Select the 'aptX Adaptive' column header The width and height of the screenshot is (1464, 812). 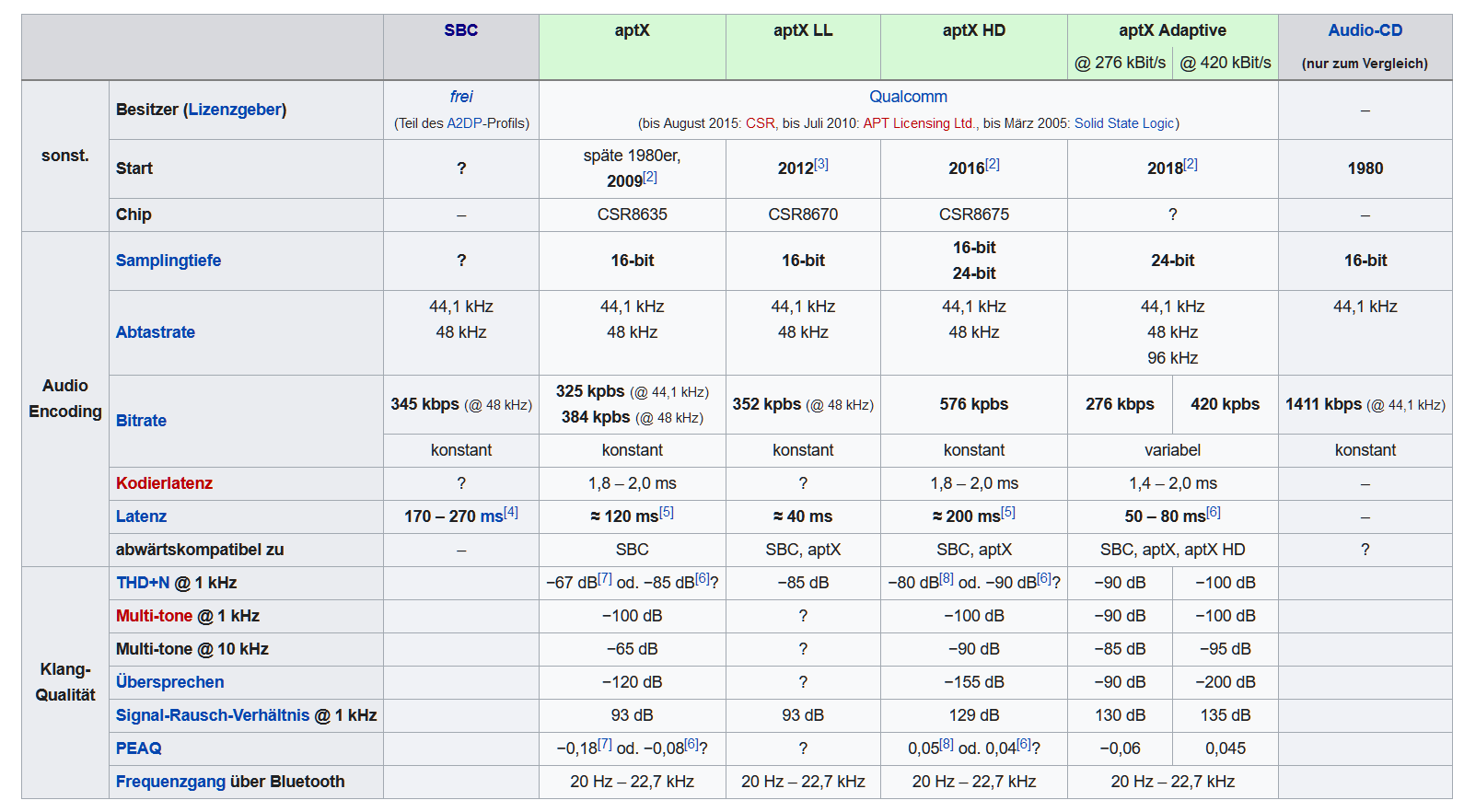pyautogui.click(x=1172, y=30)
